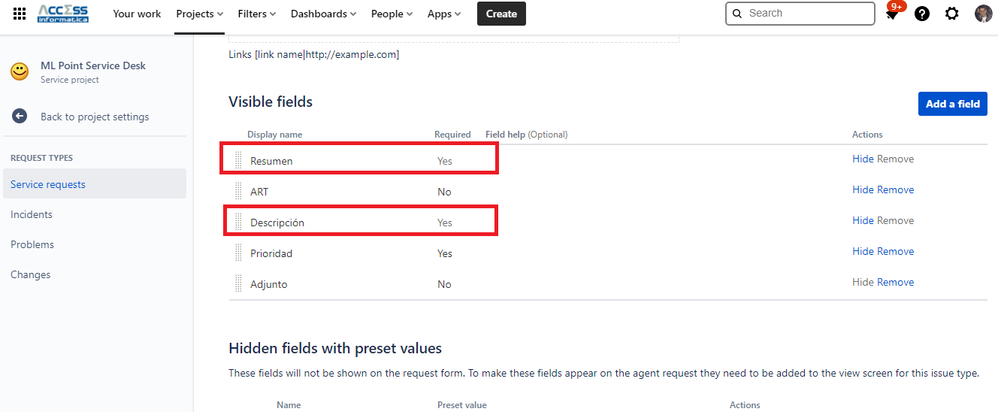998x412 pixels.
Task: Grab the drag handle beside Prioridad
Action: [x=238, y=253]
